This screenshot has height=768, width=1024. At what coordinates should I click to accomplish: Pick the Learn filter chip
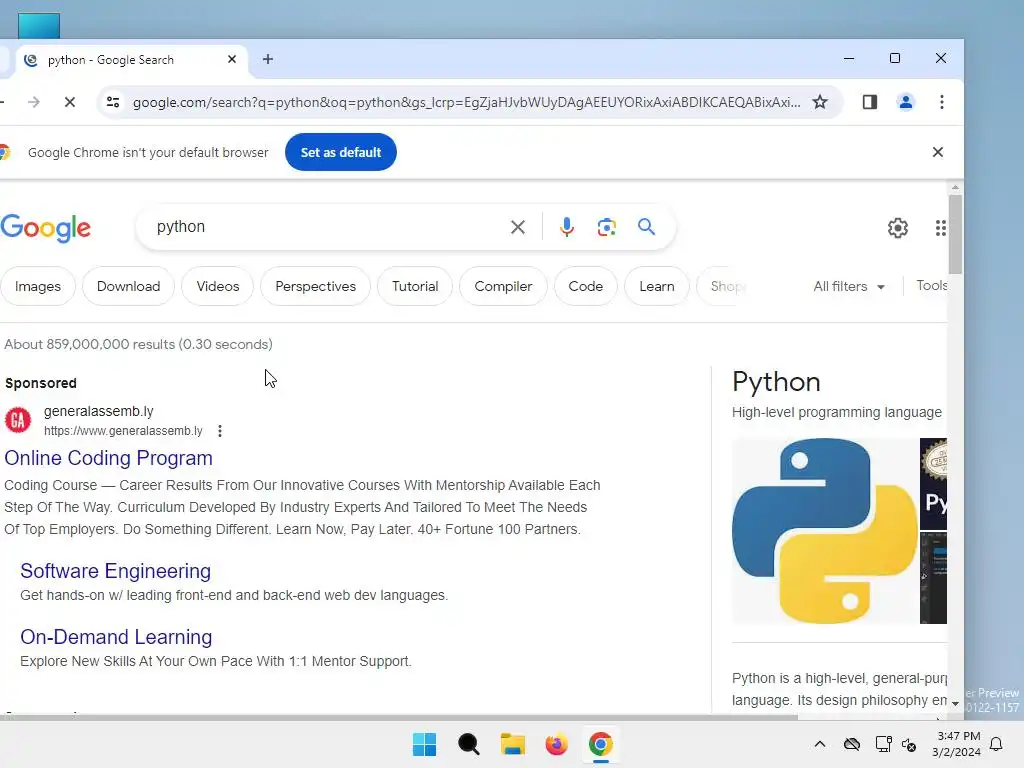656,286
